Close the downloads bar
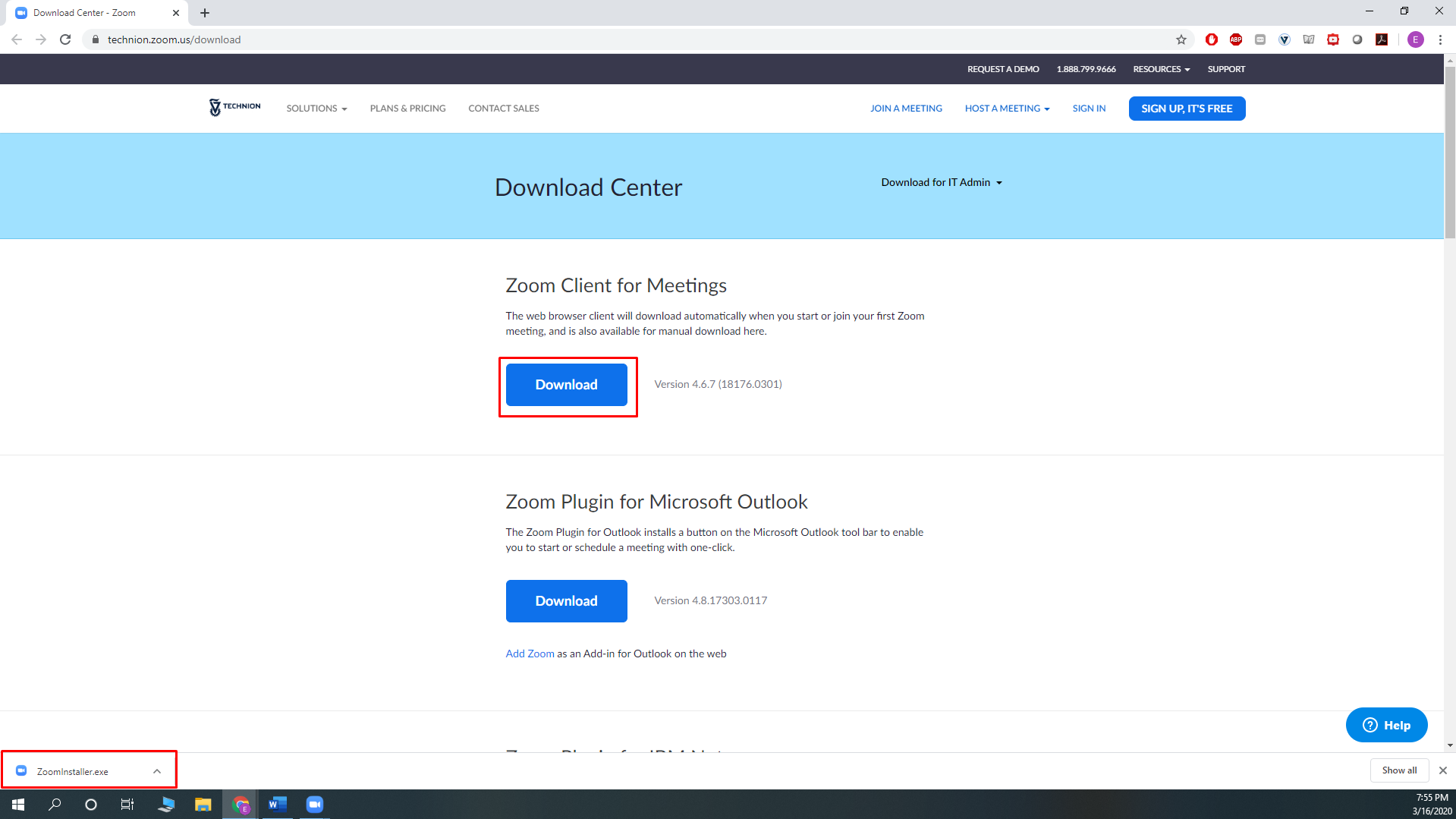The height and width of the screenshot is (819, 1456). click(x=1442, y=770)
